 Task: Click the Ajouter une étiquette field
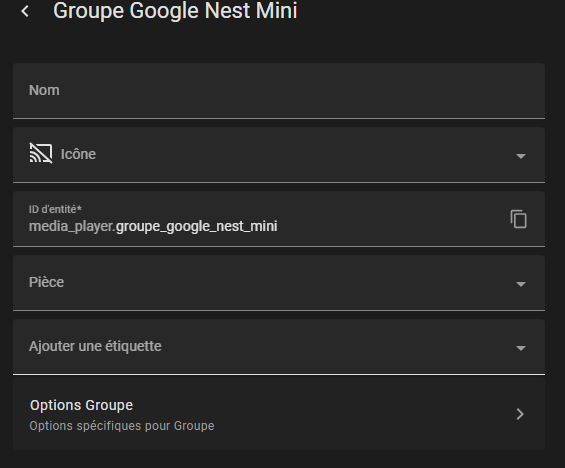click(279, 347)
